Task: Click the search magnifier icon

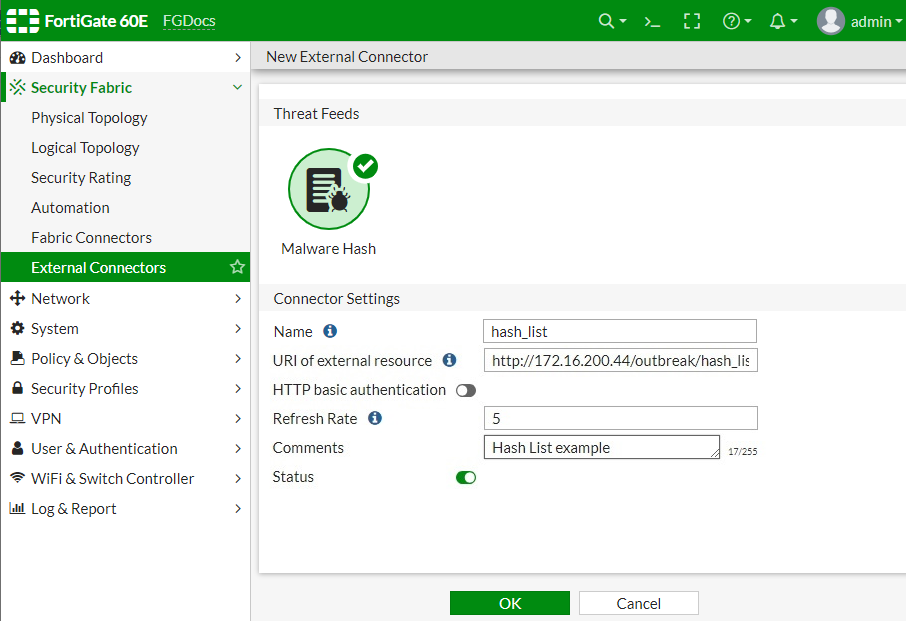Action: 612,21
